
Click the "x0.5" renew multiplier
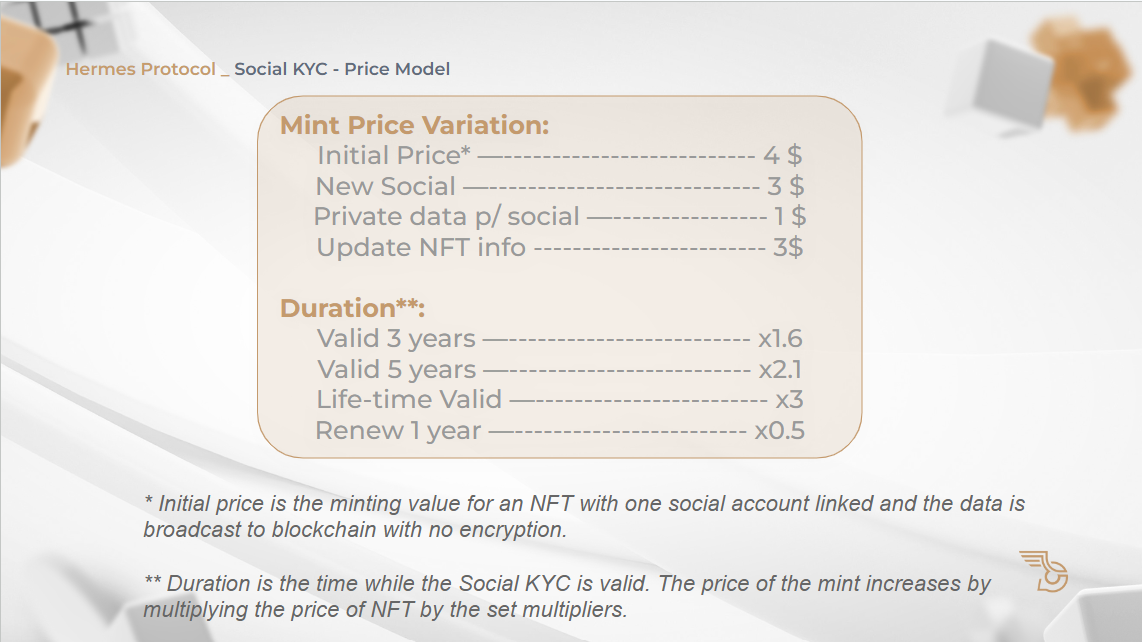click(x=779, y=431)
